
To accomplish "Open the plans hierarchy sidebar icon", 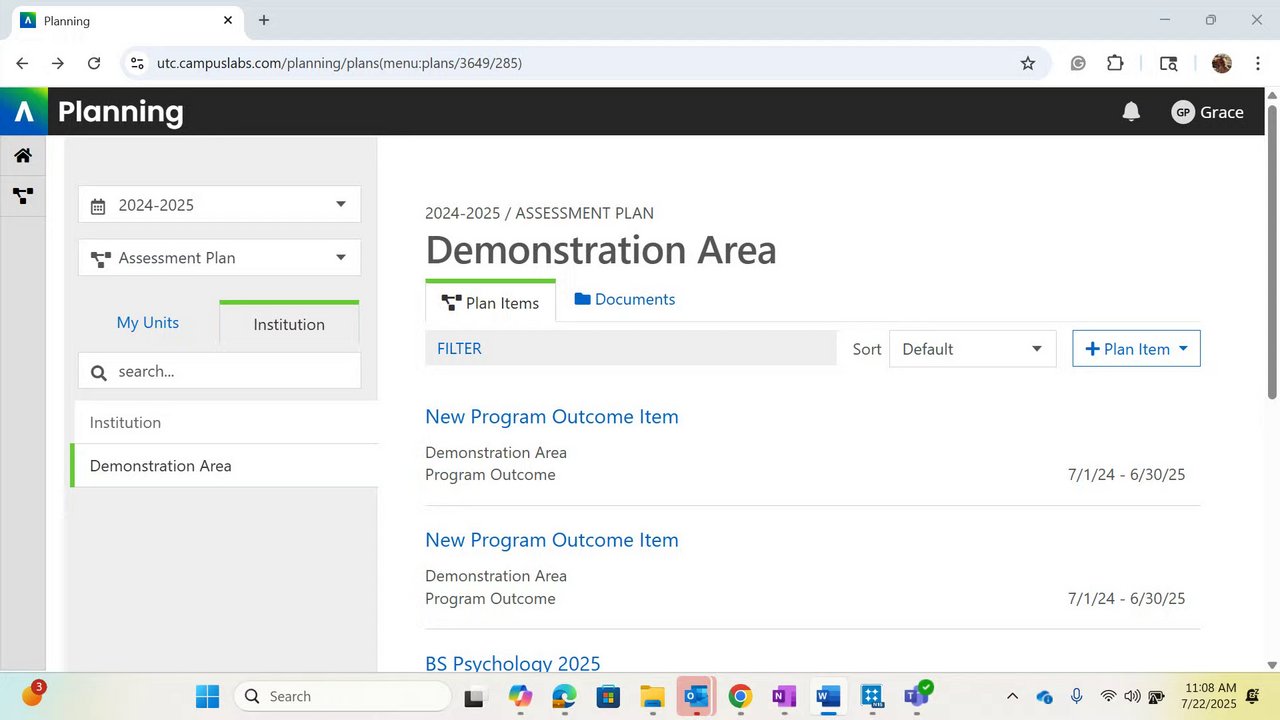I will [x=23, y=196].
